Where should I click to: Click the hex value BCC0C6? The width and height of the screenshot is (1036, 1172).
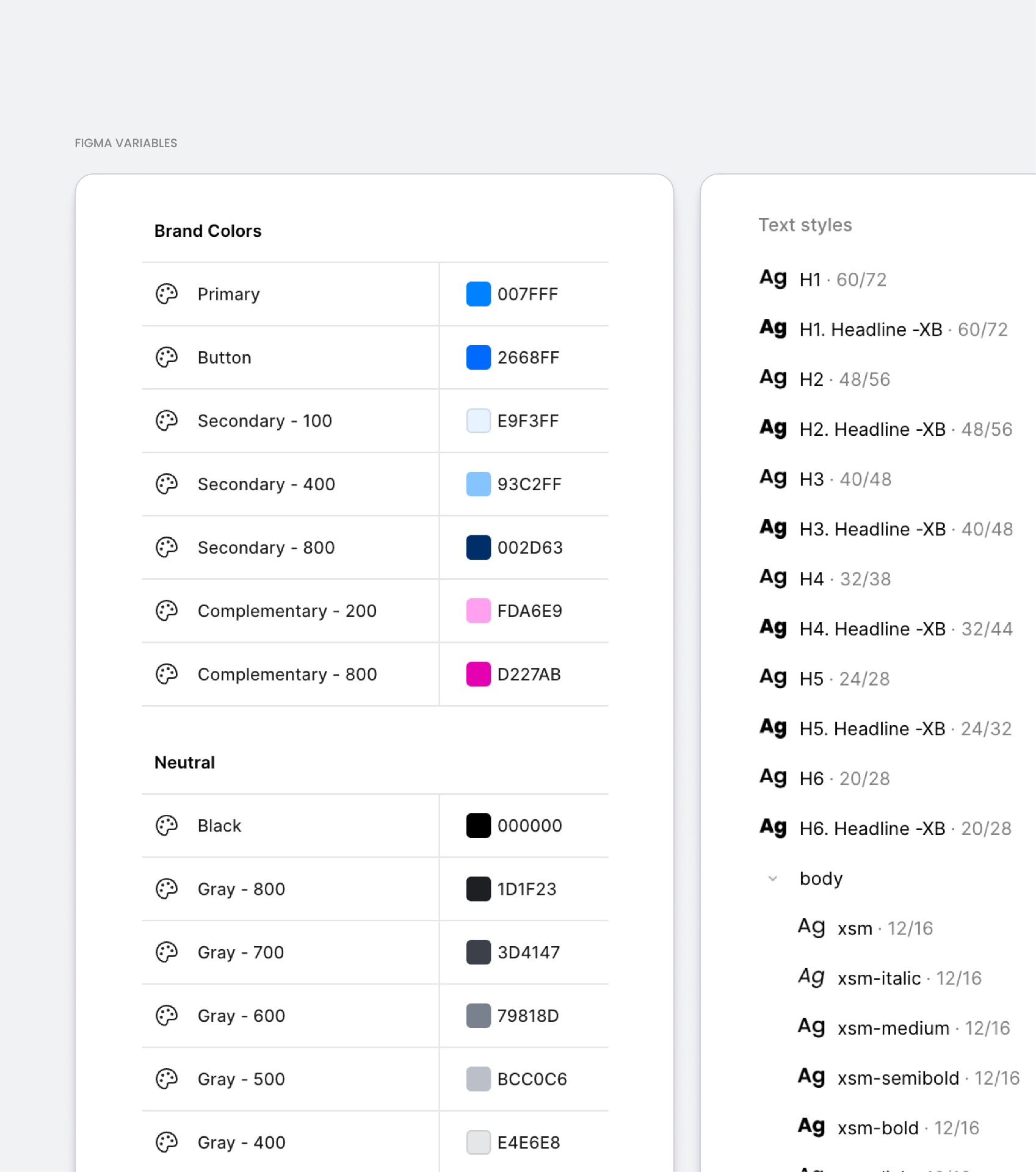tap(532, 1079)
